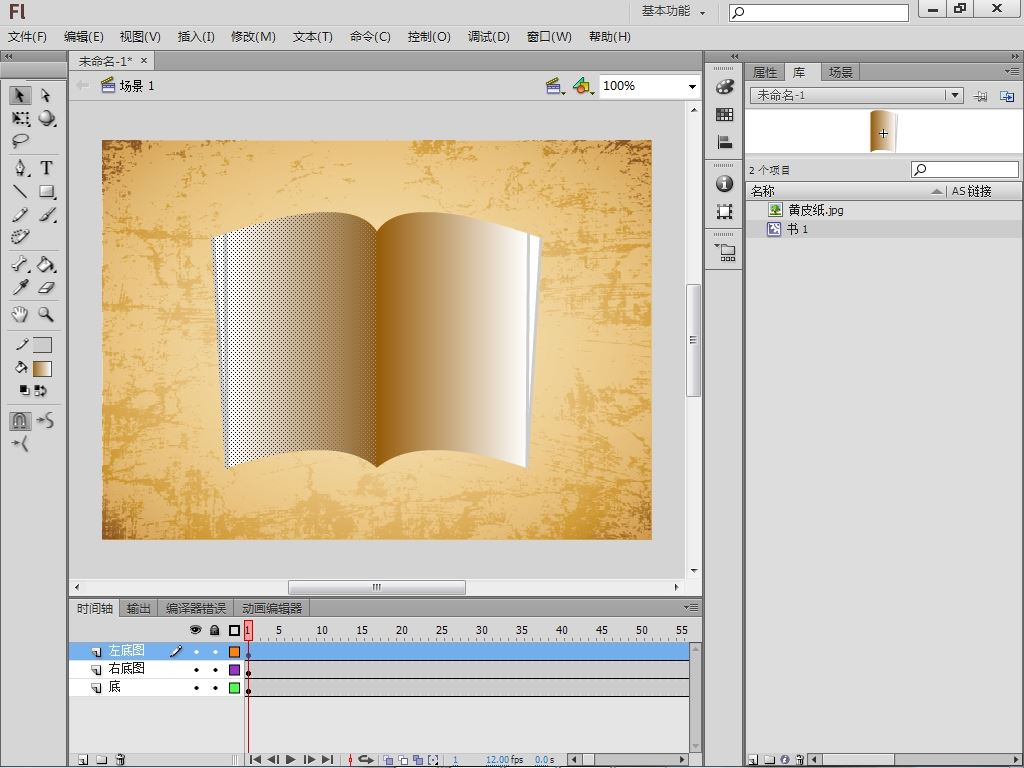
Task: Pick the Paint Bucket tool
Action: (x=46, y=265)
